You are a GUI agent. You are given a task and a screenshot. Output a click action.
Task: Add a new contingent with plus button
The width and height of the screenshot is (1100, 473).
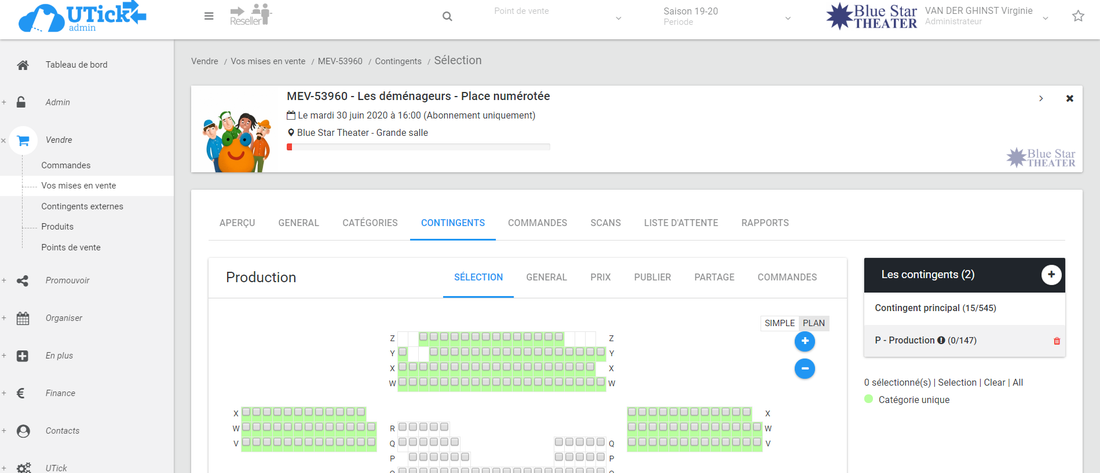click(x=1051, y=275)
